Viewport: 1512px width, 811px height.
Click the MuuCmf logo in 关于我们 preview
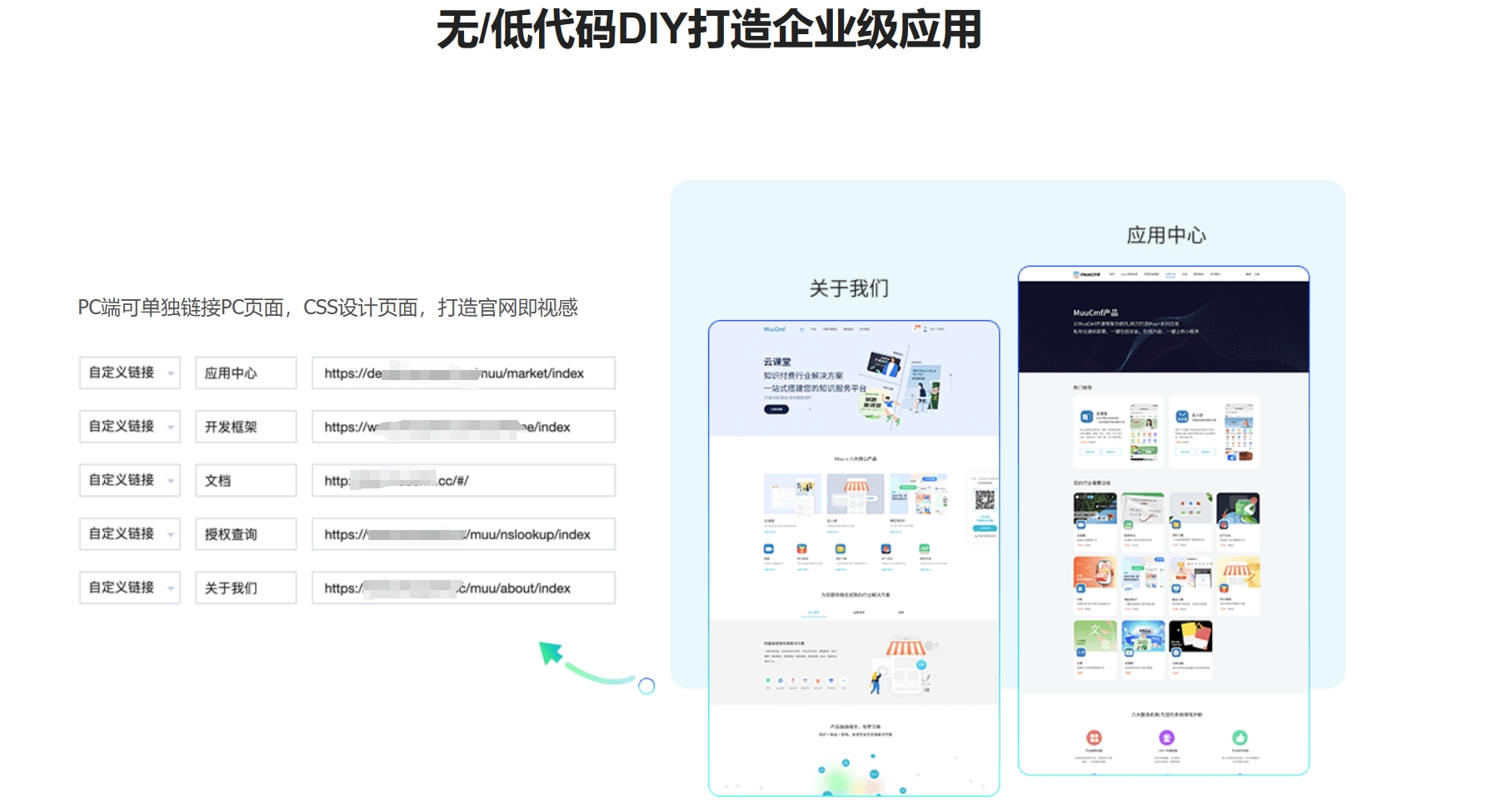click(x=775, y=329)
